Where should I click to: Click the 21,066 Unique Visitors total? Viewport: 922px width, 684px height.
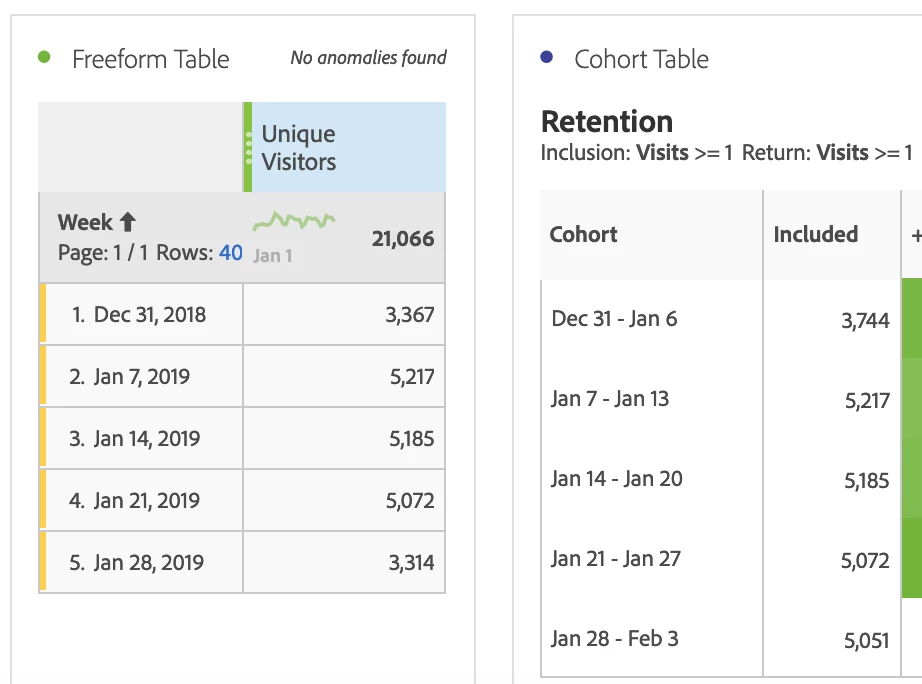[x=402, y=239]
